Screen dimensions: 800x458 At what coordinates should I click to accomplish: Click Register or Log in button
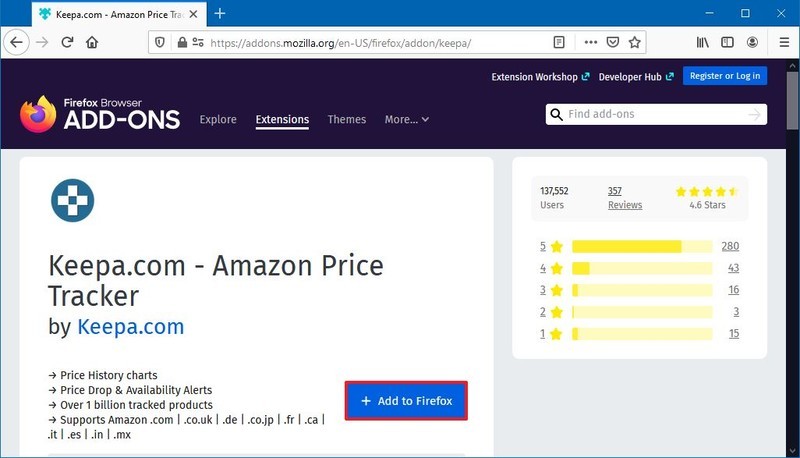725,76
